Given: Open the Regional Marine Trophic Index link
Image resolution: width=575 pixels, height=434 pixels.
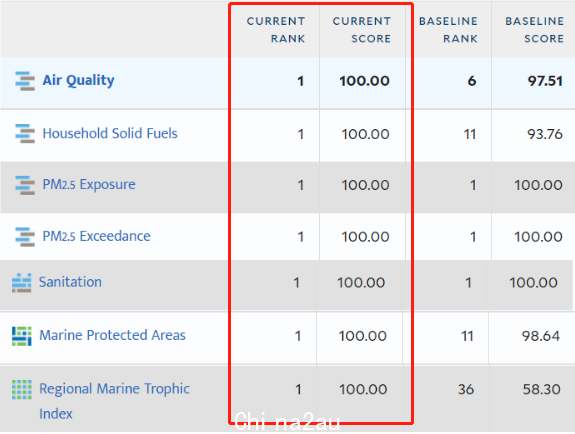Looking at the screenshot, I should pos(114,401).
